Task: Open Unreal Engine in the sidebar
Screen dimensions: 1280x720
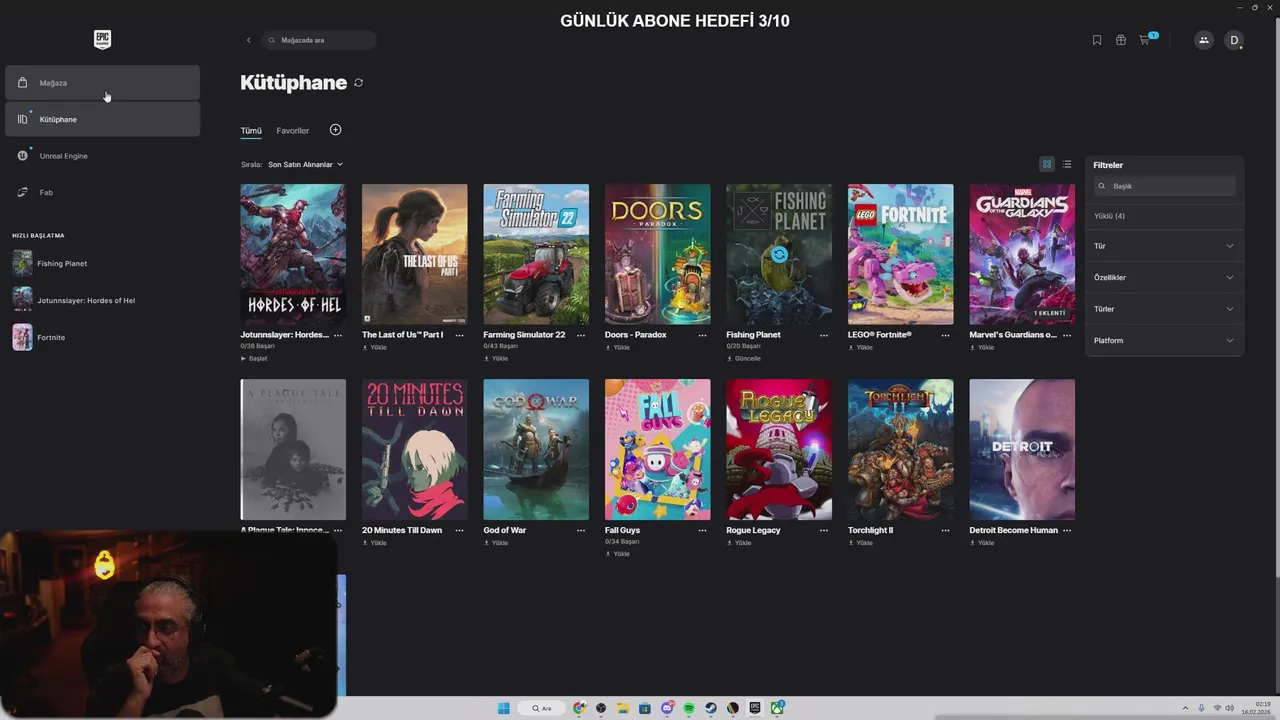Action: point(102,156)
